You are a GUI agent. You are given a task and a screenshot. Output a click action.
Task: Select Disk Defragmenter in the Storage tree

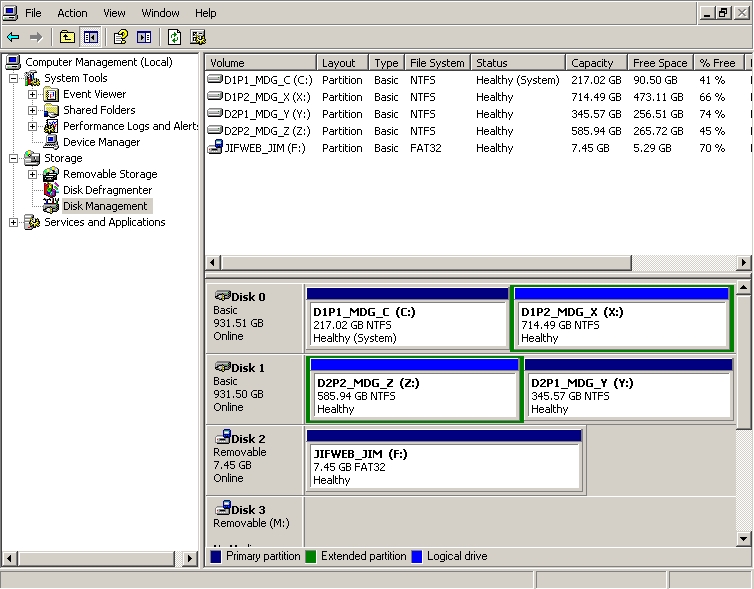[107, 190]
